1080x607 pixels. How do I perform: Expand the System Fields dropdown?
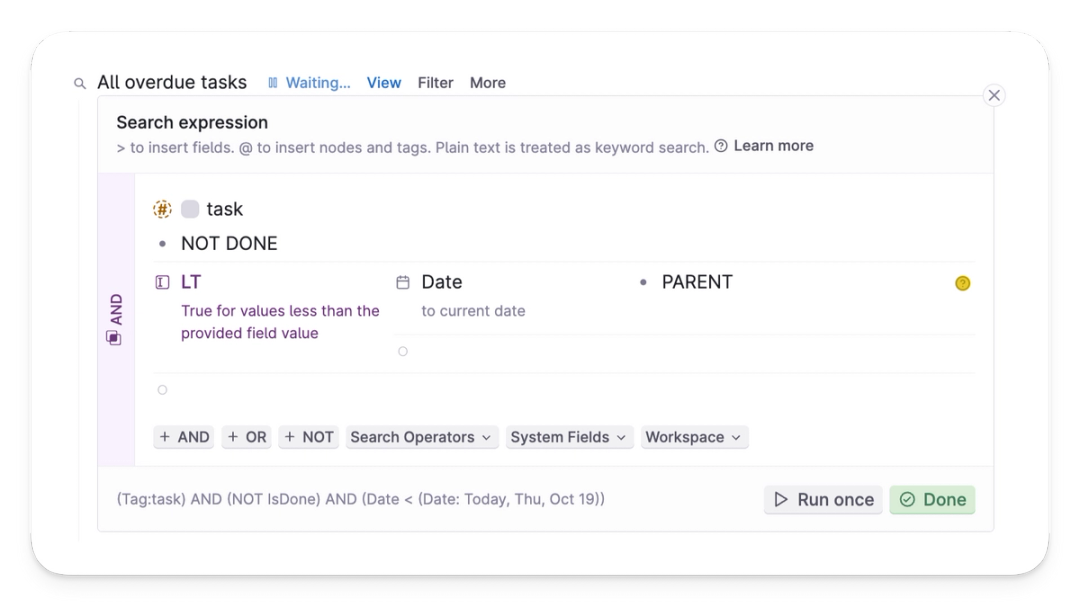tap(569, 437)
